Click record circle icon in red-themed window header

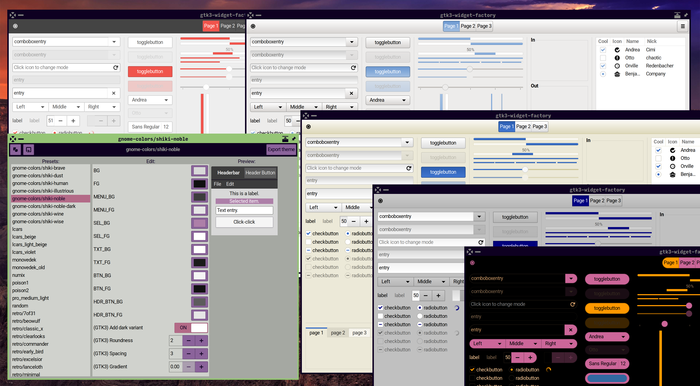15,26
